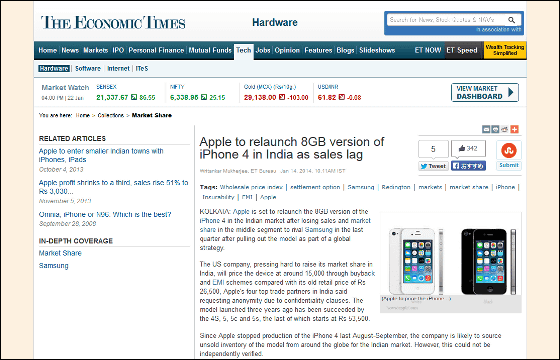
Task: Open the Features section
Action: click(x=318, y=50)
